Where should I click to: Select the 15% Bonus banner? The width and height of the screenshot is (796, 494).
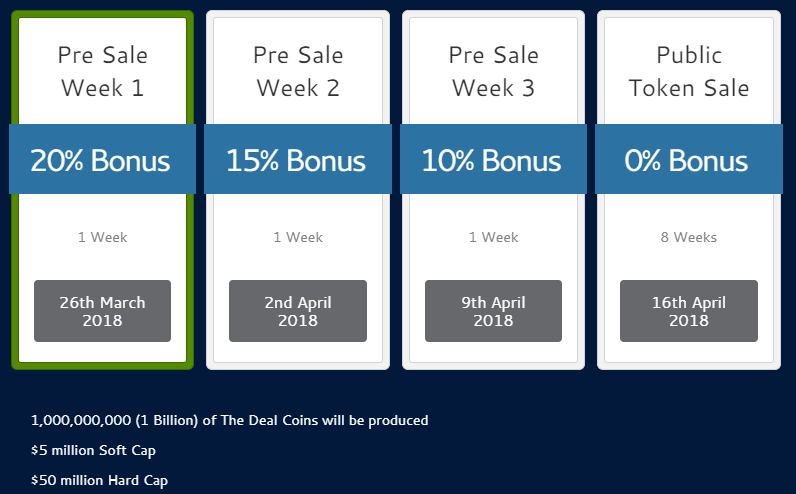(x=298, y=159)
